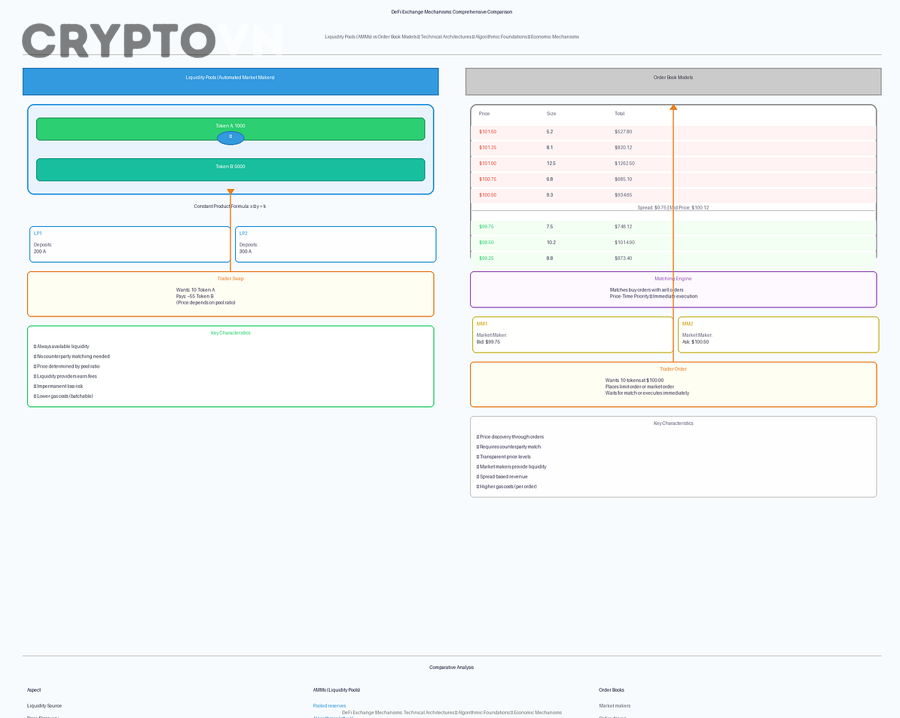Click 'Price discovery through orders' bullet
The image size is (900, 718).
(510, 437)
